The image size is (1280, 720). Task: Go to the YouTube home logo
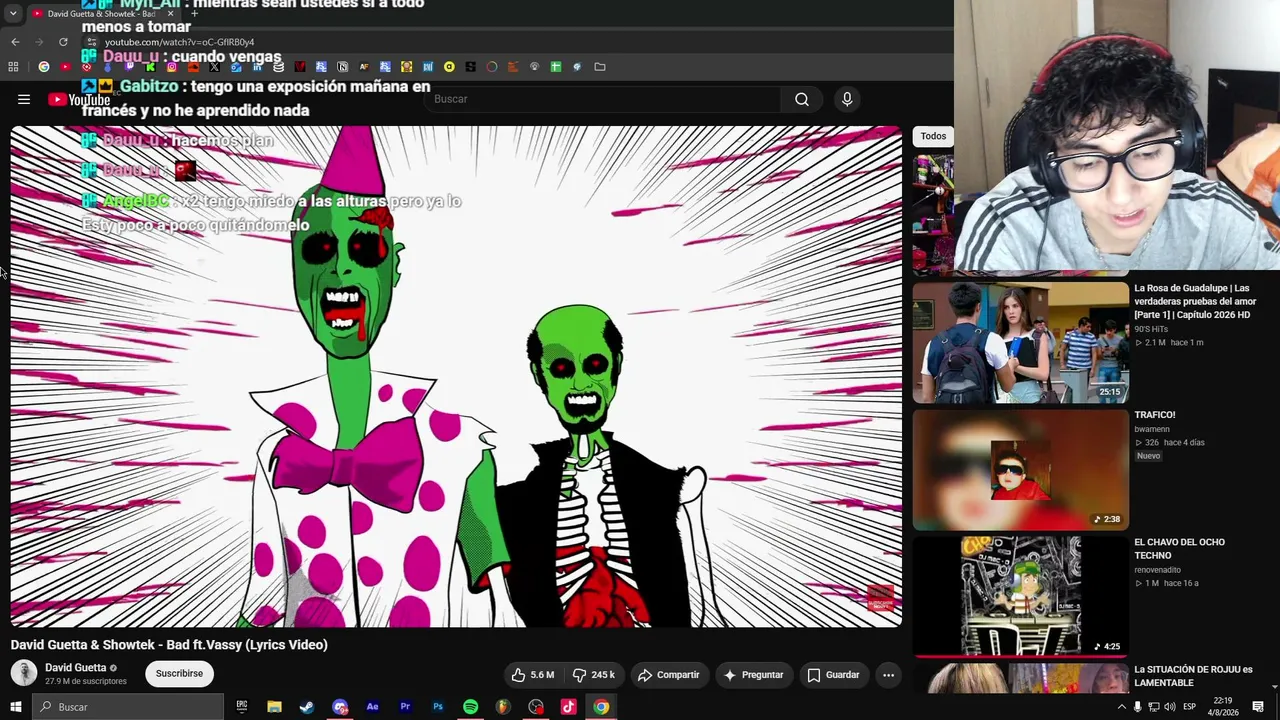tap(79, 99)
